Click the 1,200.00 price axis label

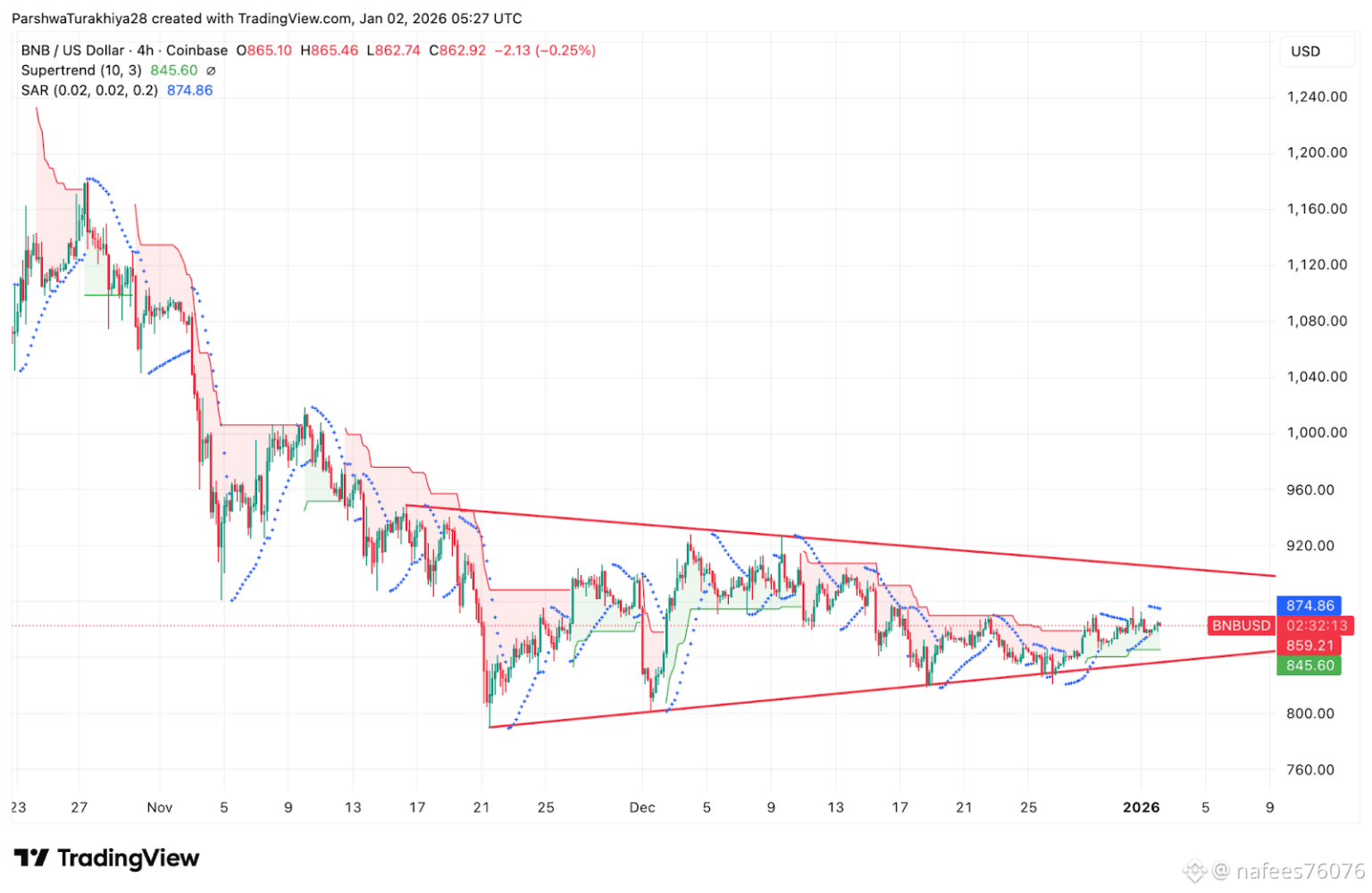click(1317, 153)
